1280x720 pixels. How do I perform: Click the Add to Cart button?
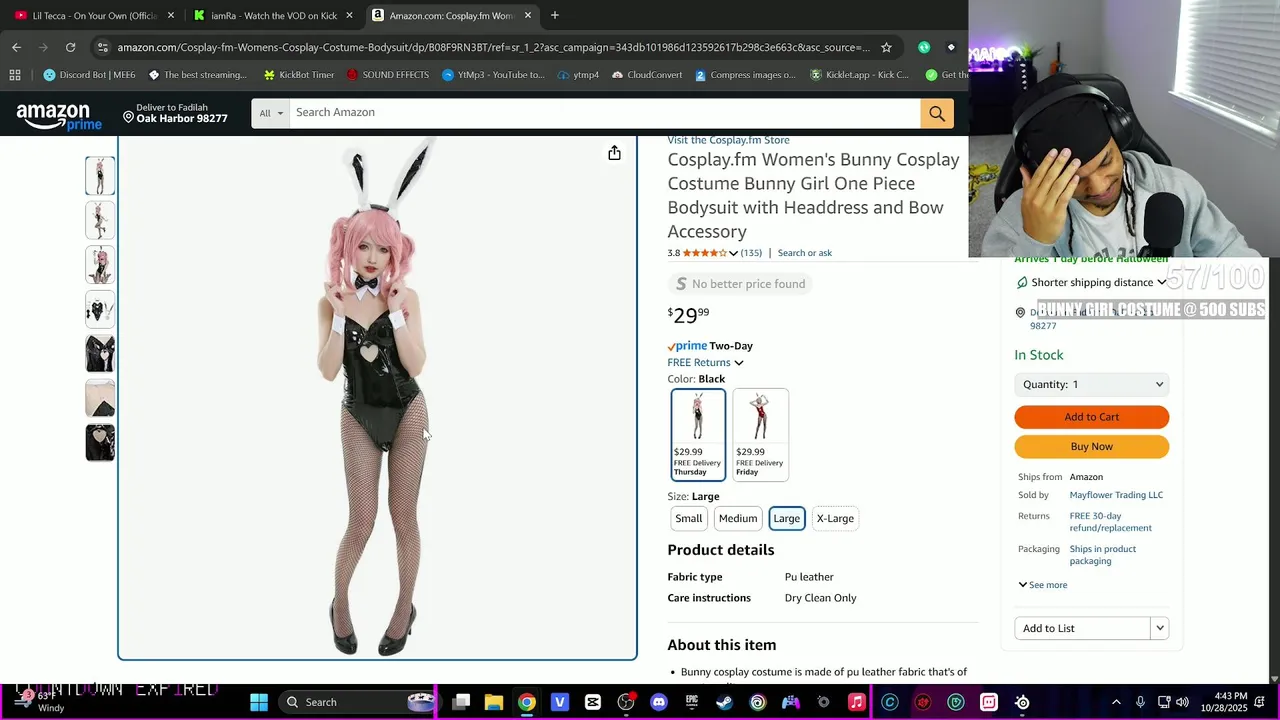point(1092,417)
